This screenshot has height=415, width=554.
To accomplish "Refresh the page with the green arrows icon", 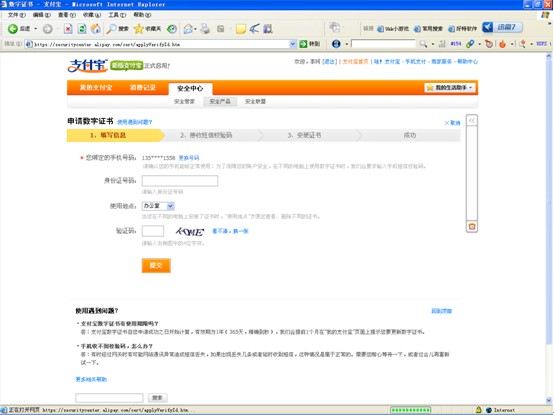I will pos(82,29).
